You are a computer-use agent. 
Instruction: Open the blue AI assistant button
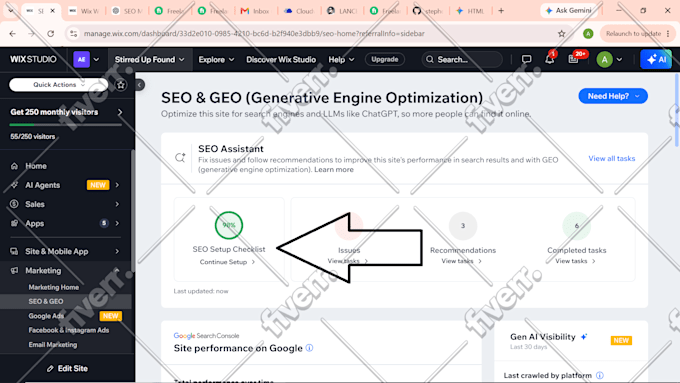[656, 59]
